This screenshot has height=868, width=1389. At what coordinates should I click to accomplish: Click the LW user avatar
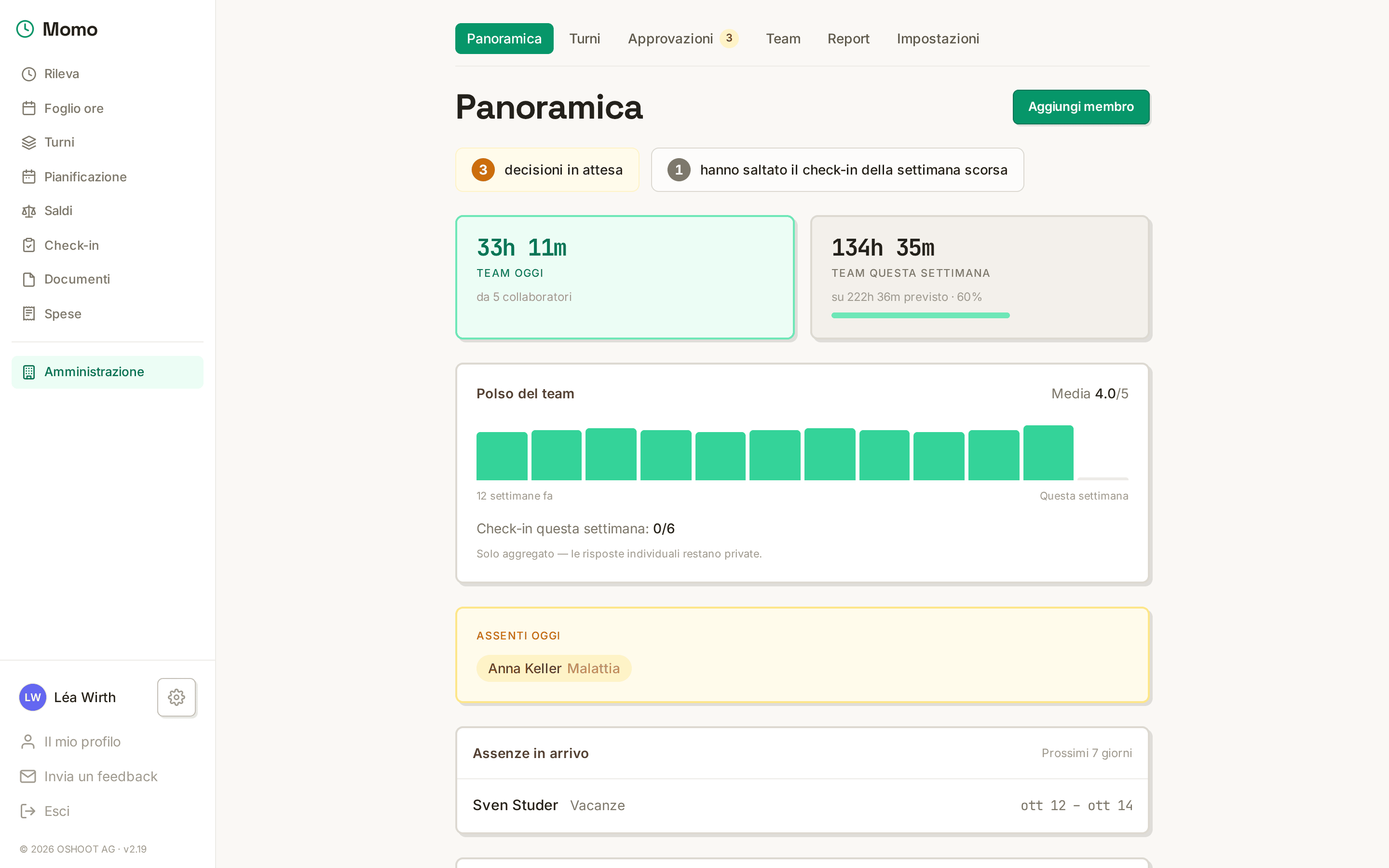(x=33, y=697)
